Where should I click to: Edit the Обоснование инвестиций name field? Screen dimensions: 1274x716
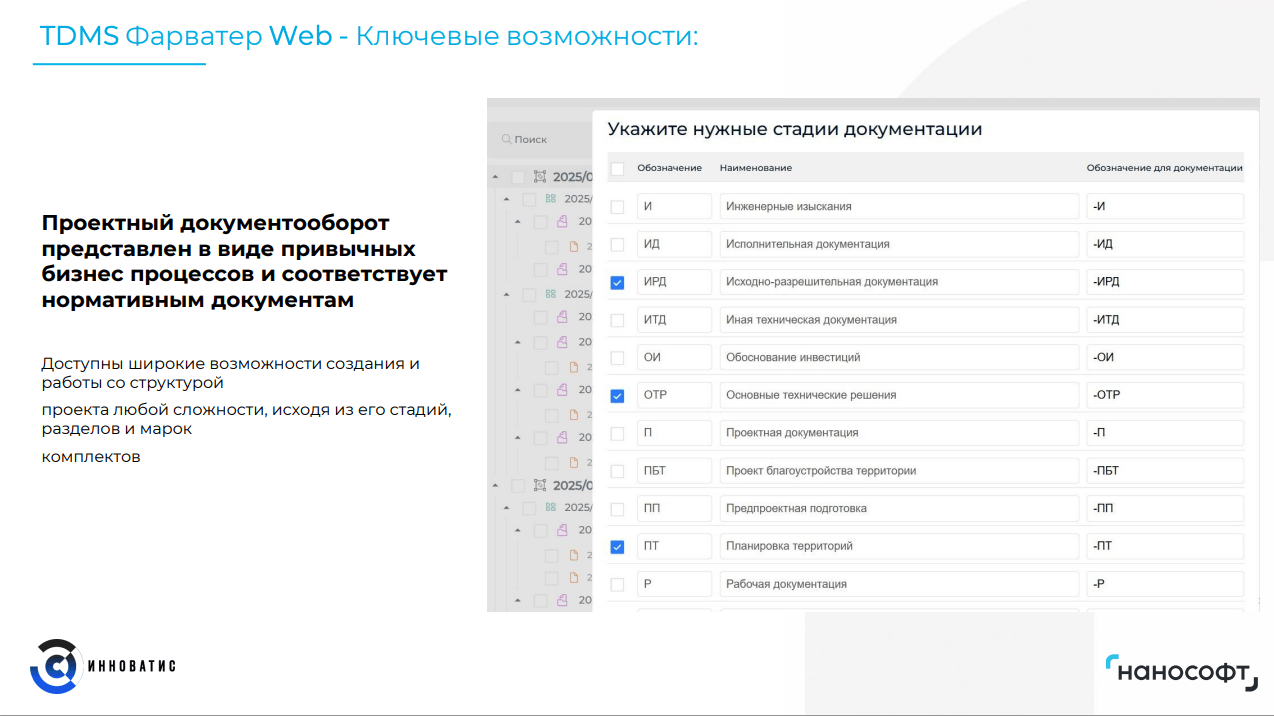point(899,357)
